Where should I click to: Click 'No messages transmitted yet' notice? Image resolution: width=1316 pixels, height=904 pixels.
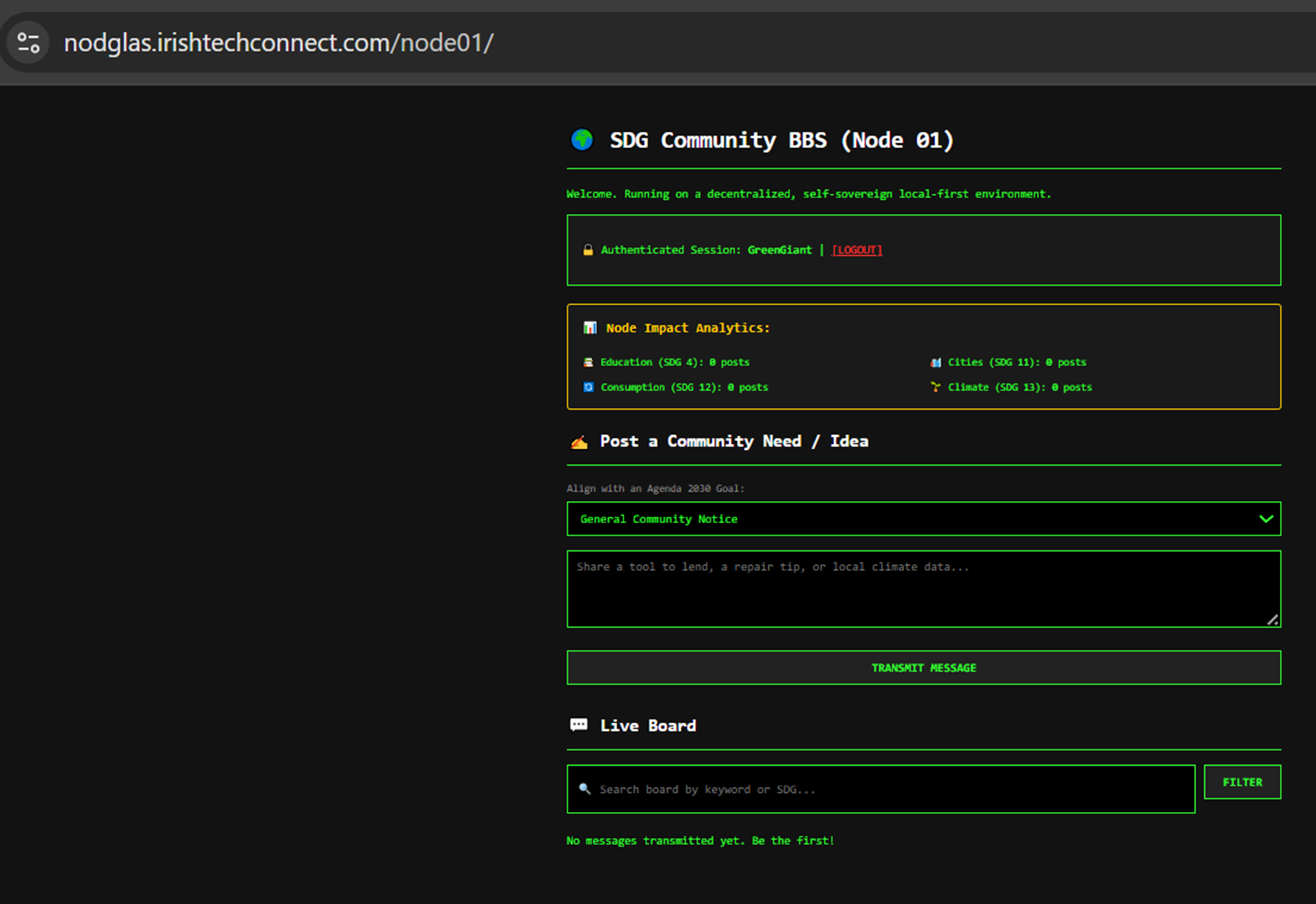tap(700, 841)
